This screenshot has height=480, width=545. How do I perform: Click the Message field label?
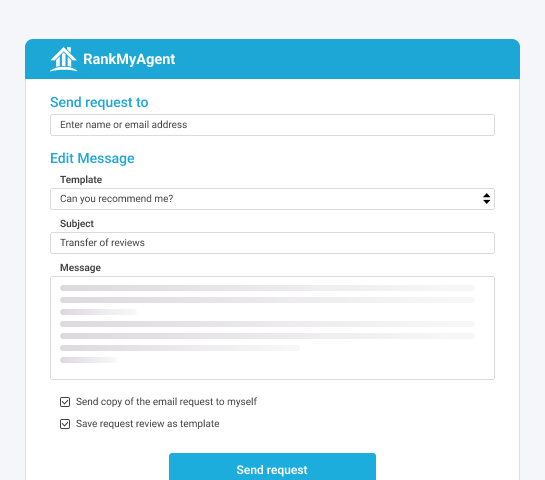[80, 268]
